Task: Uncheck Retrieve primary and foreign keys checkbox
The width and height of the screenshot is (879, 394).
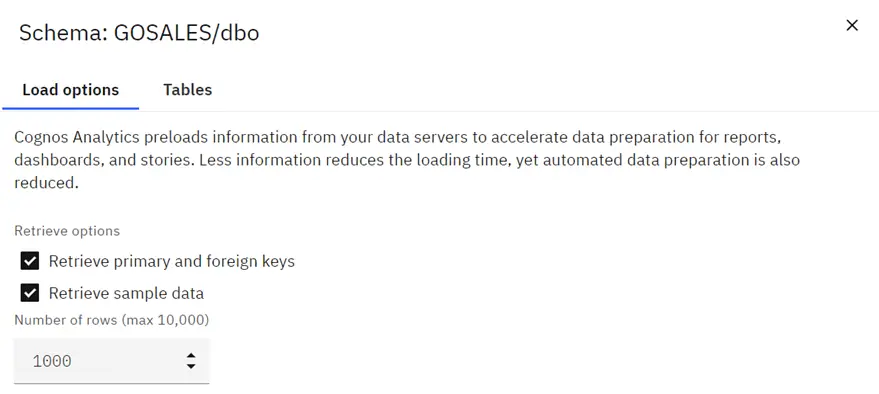Action: tap(30, 261)
